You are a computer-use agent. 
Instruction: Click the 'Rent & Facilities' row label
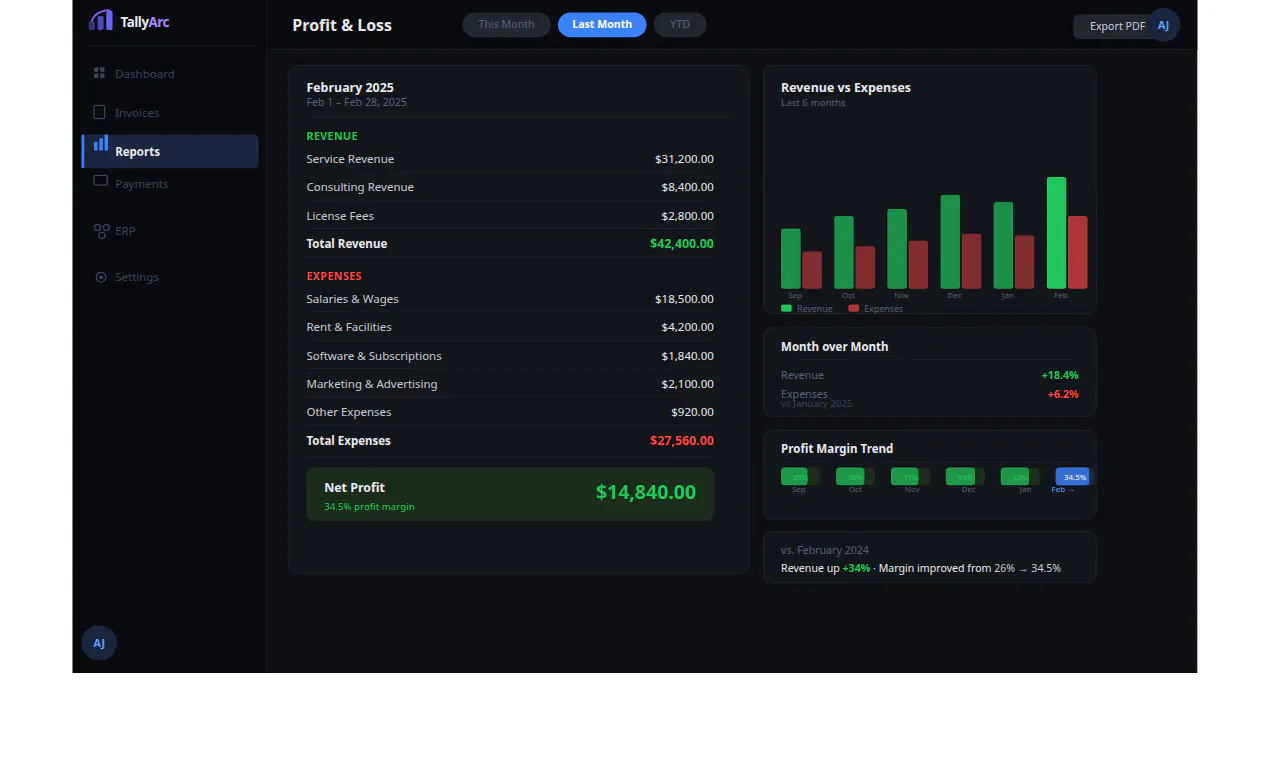click(x=349, y=327)
